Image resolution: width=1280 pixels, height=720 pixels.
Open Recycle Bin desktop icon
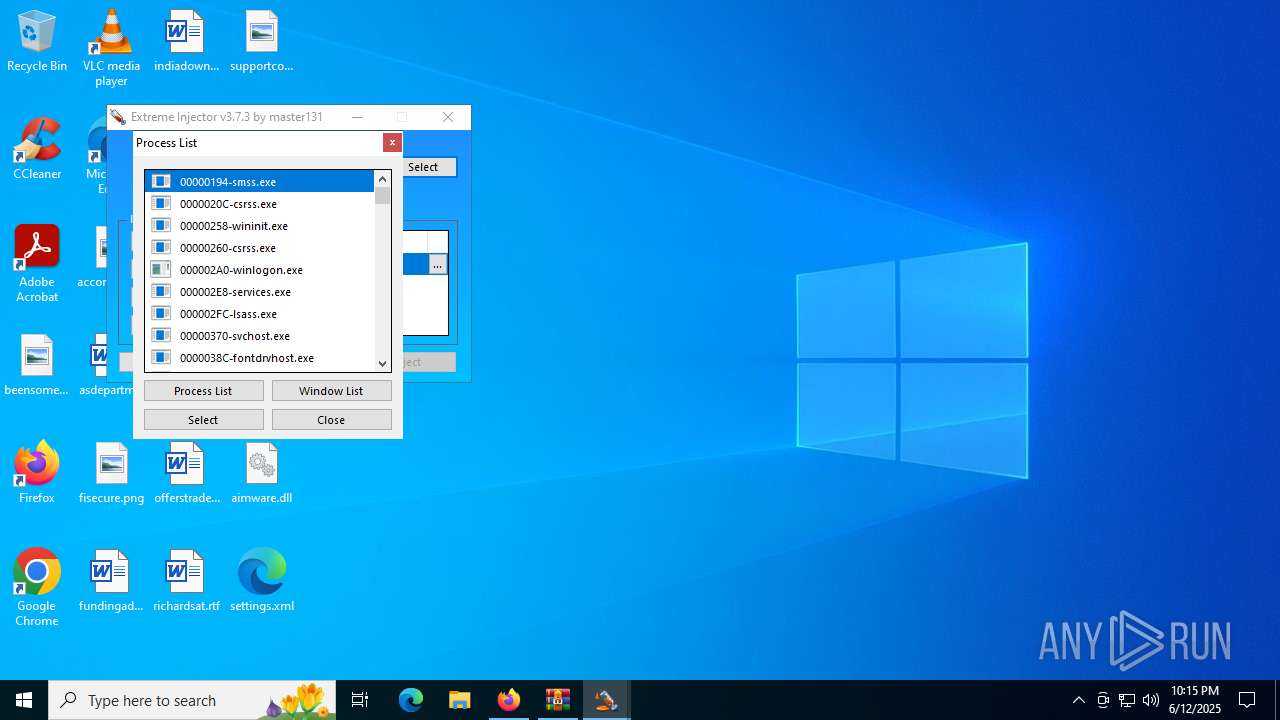coord(37,42)
